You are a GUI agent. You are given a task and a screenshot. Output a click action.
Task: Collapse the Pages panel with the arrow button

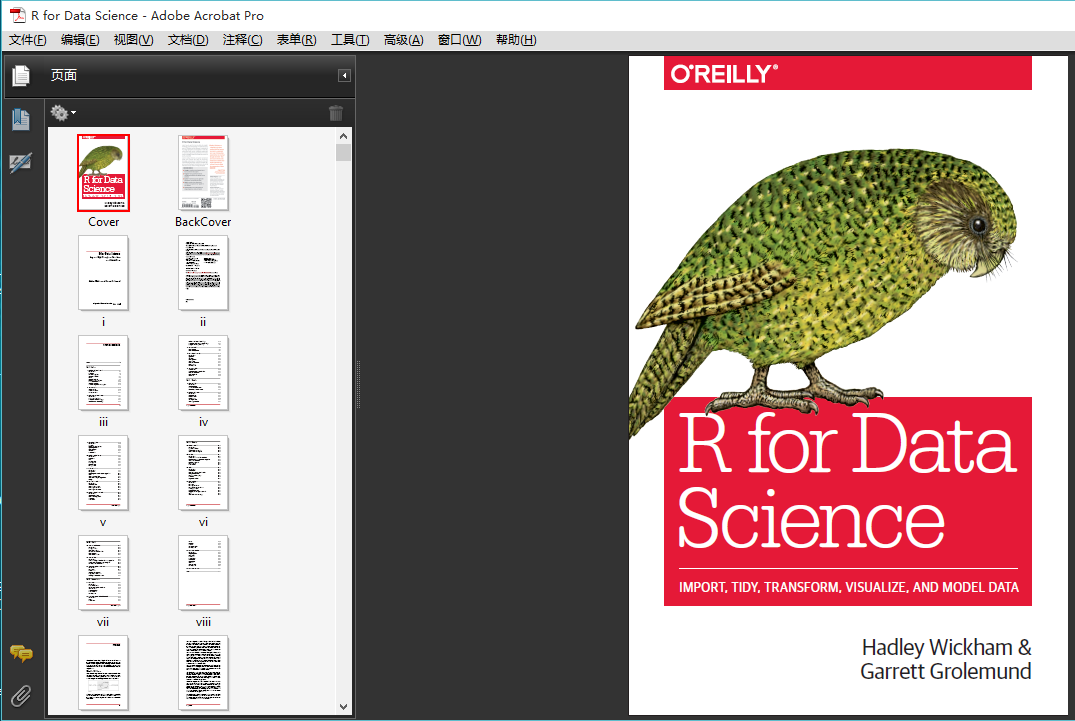(344, 75)
